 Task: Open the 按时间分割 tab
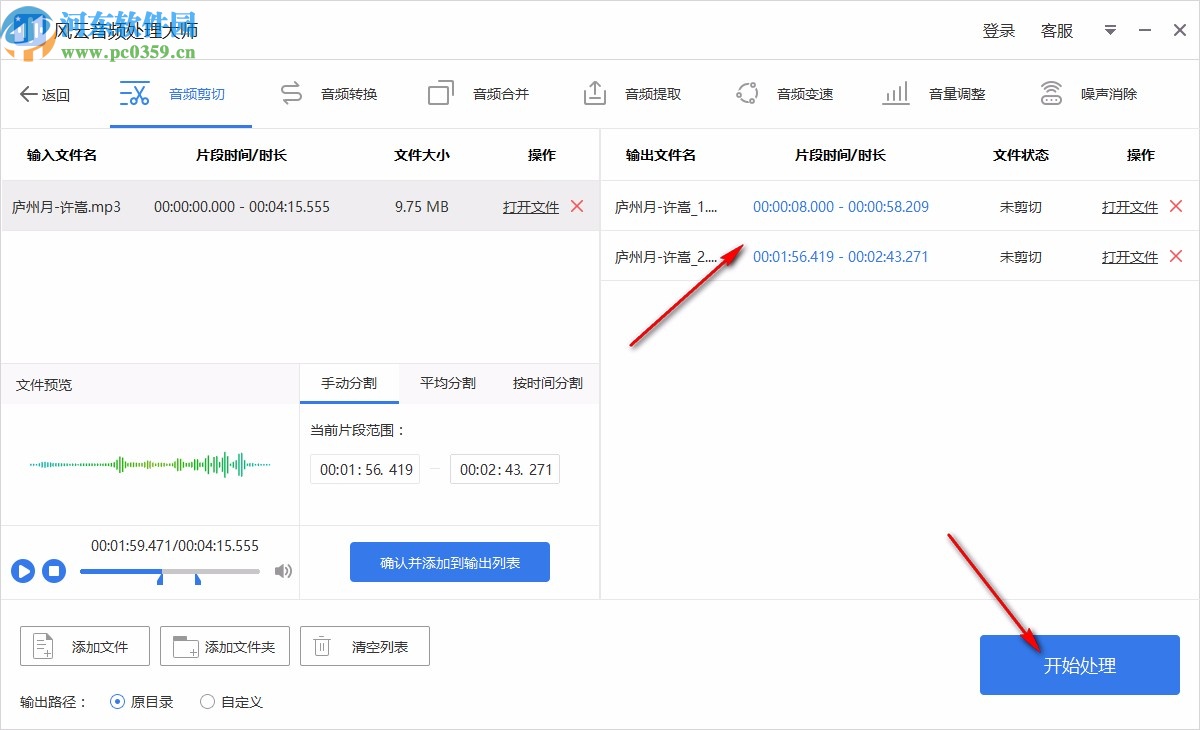[547, 383]
